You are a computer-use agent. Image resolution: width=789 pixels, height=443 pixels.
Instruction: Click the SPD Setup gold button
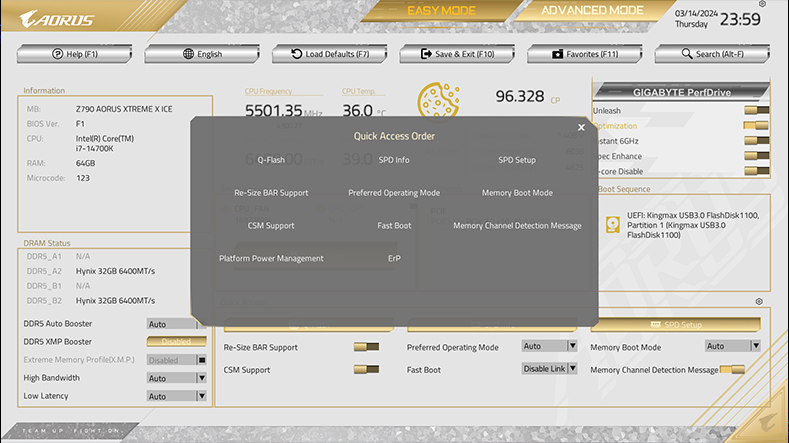pos(675,325)
